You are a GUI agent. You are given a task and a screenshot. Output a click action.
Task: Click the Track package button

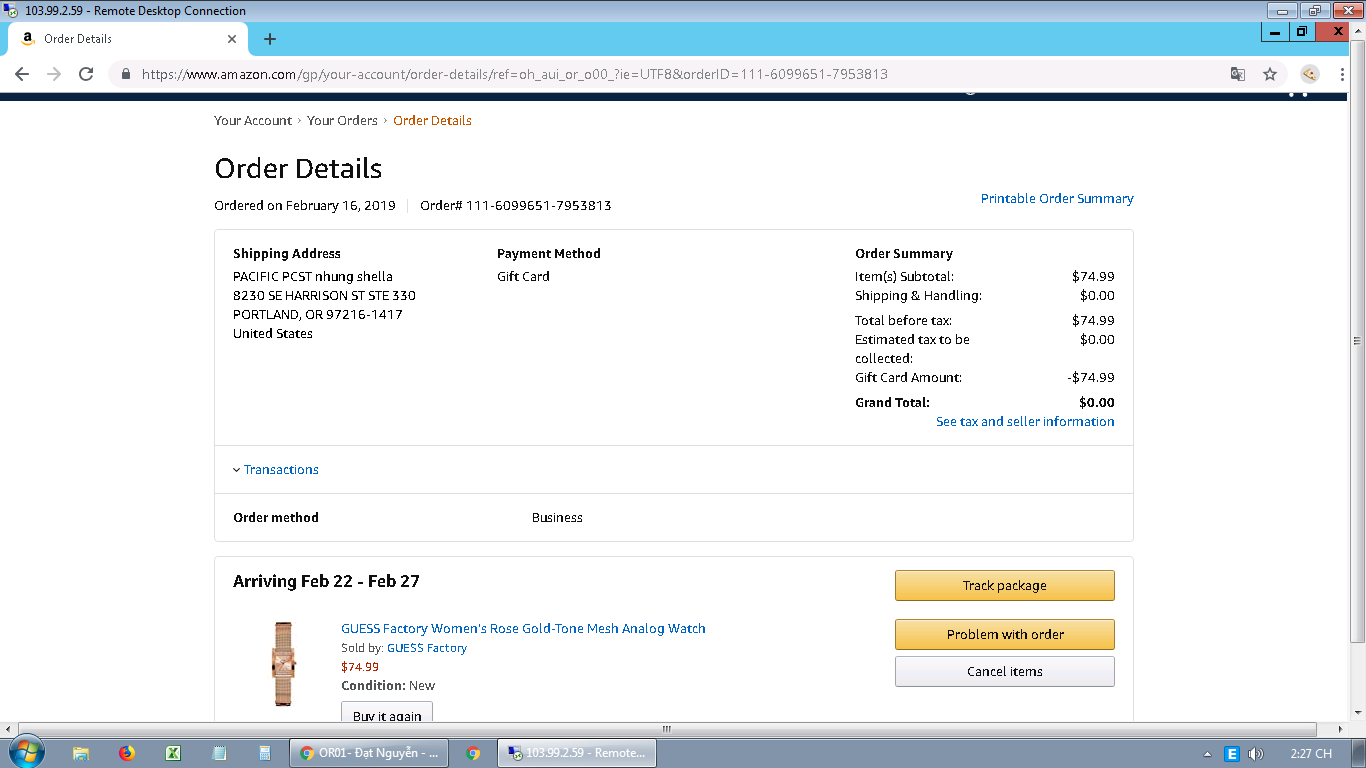(1004, 586)
